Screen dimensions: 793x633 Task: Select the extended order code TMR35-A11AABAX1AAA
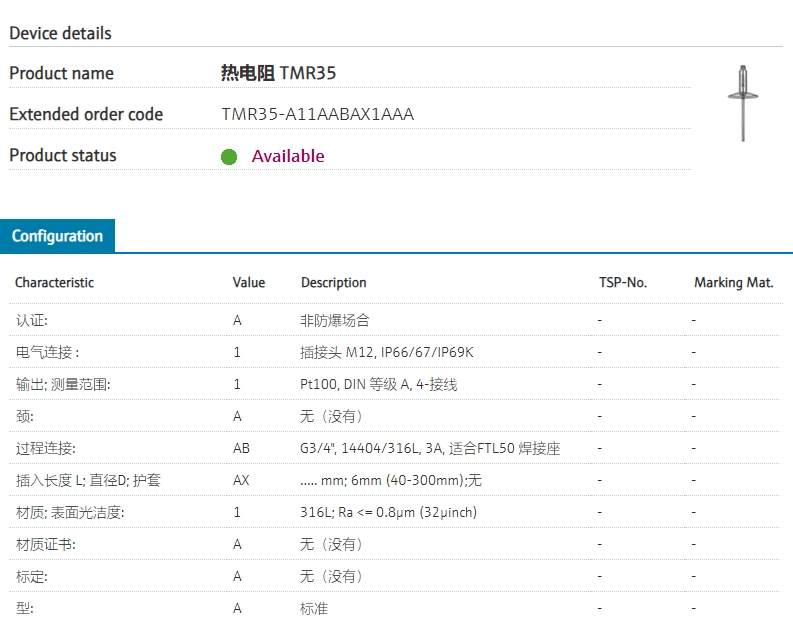(317, 114)
